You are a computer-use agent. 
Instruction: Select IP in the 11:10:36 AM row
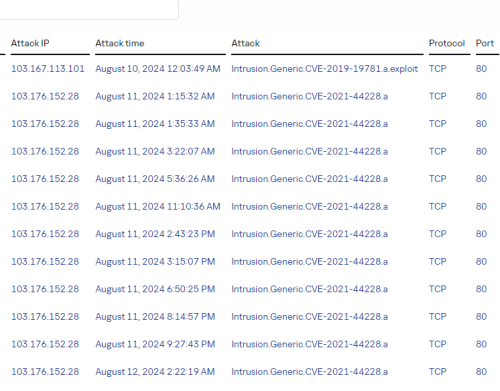pos(45,206)
